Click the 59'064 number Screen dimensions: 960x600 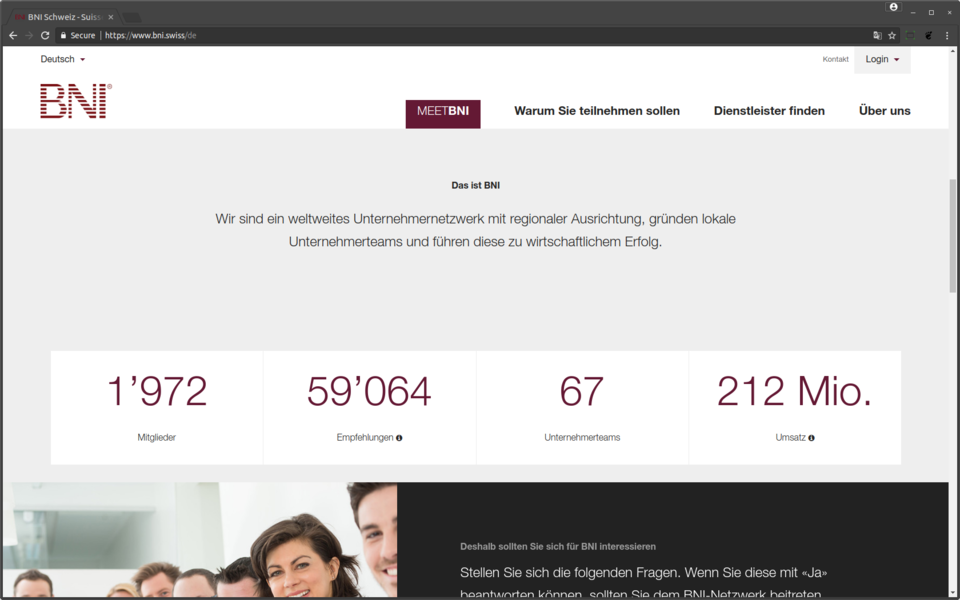click(x=369, y=392)
